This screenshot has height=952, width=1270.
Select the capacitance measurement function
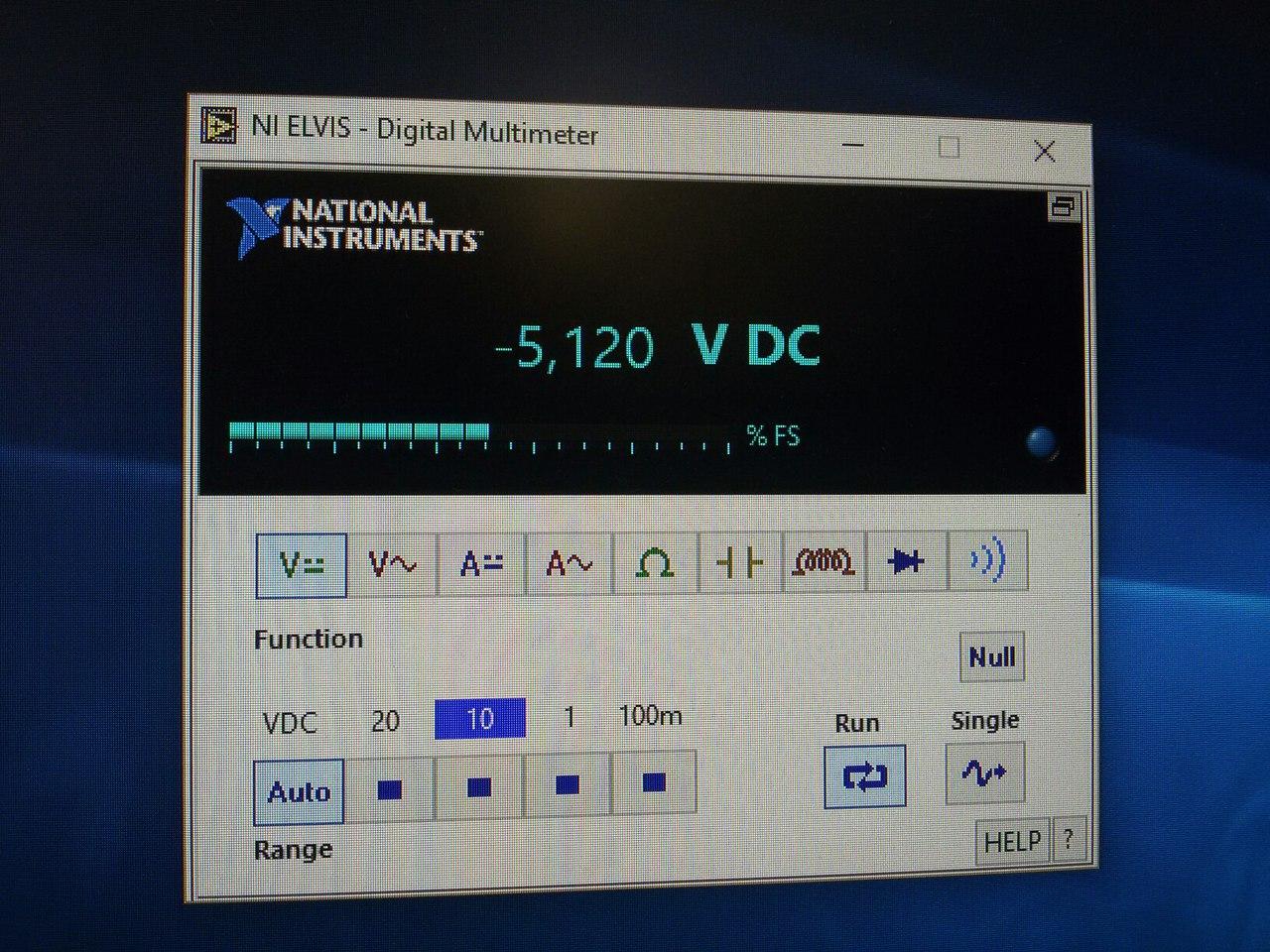pyautogui.click(x=740, y=563)
